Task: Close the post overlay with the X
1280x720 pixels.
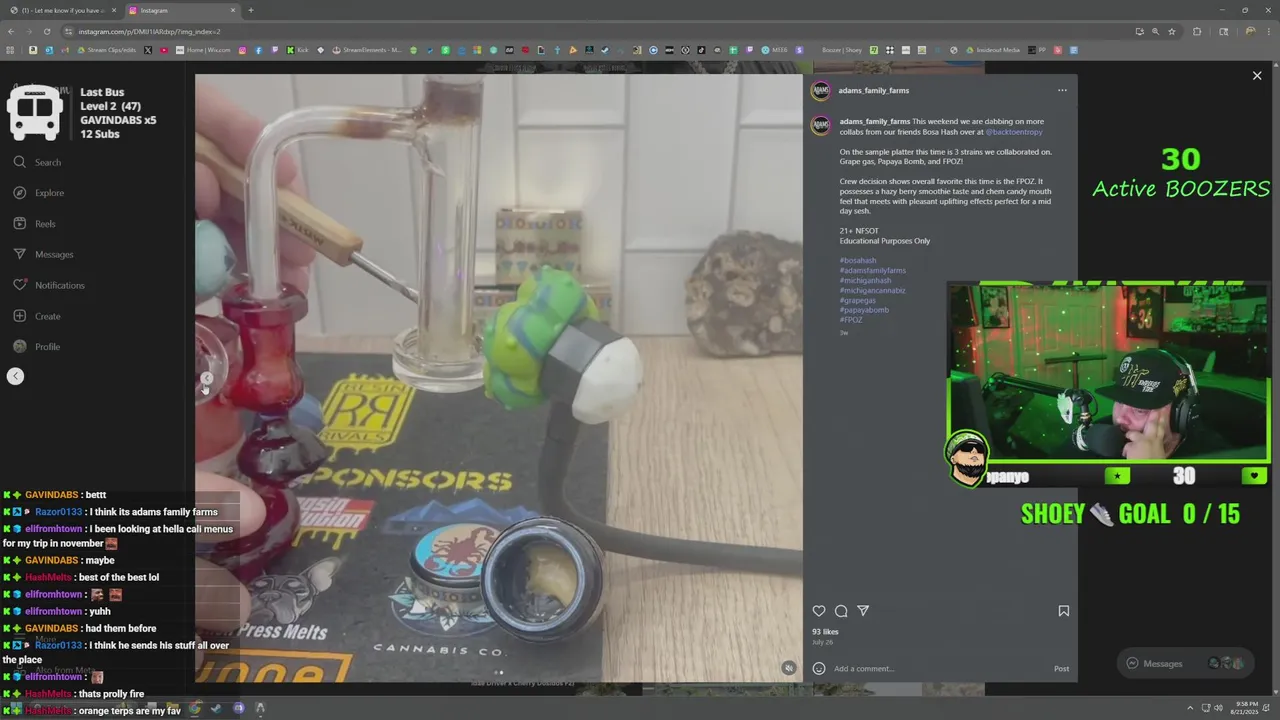Action: [x=1257, y=76]
